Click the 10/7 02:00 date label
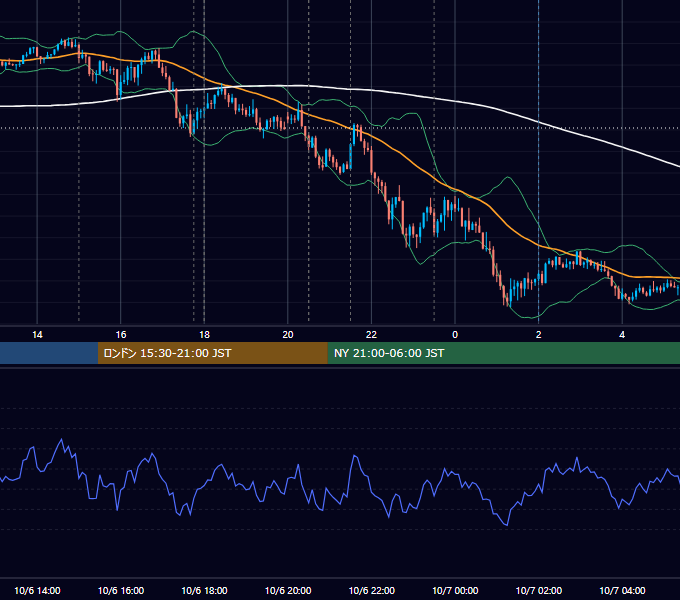This screenshot has height=600, width=680. (539, 590)
